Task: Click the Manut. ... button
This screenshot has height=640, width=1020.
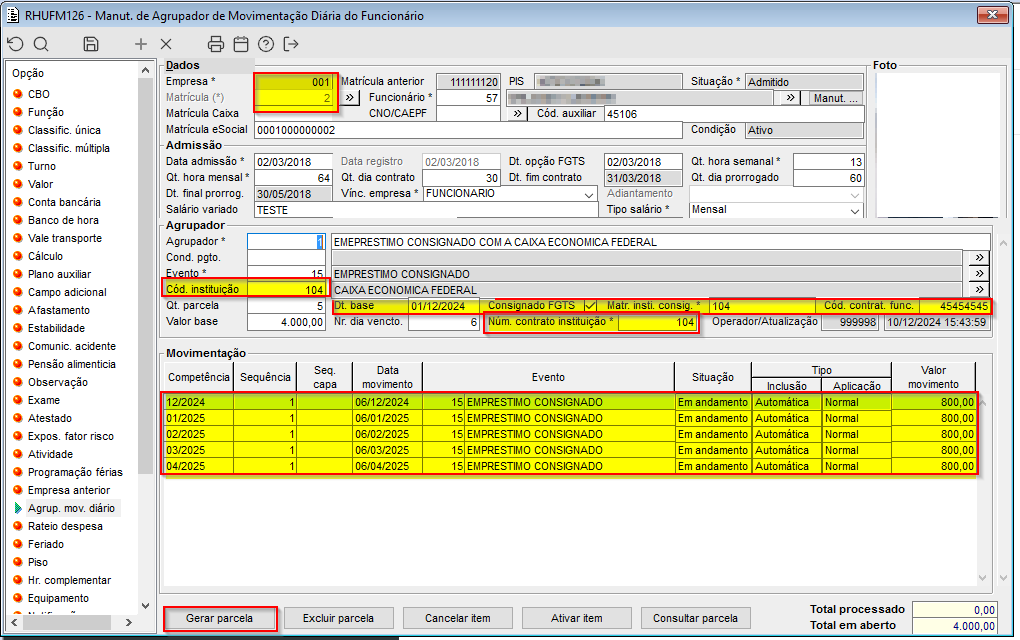Action: 836,98
